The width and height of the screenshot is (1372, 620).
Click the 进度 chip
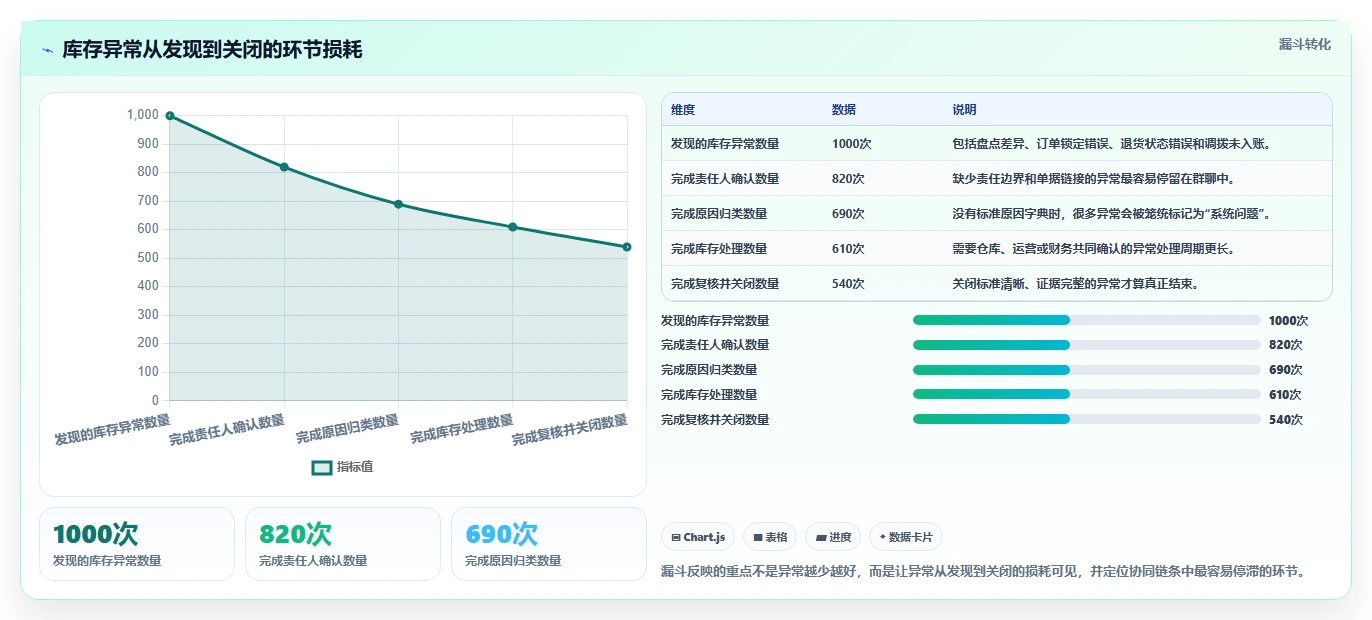(833, 537)
